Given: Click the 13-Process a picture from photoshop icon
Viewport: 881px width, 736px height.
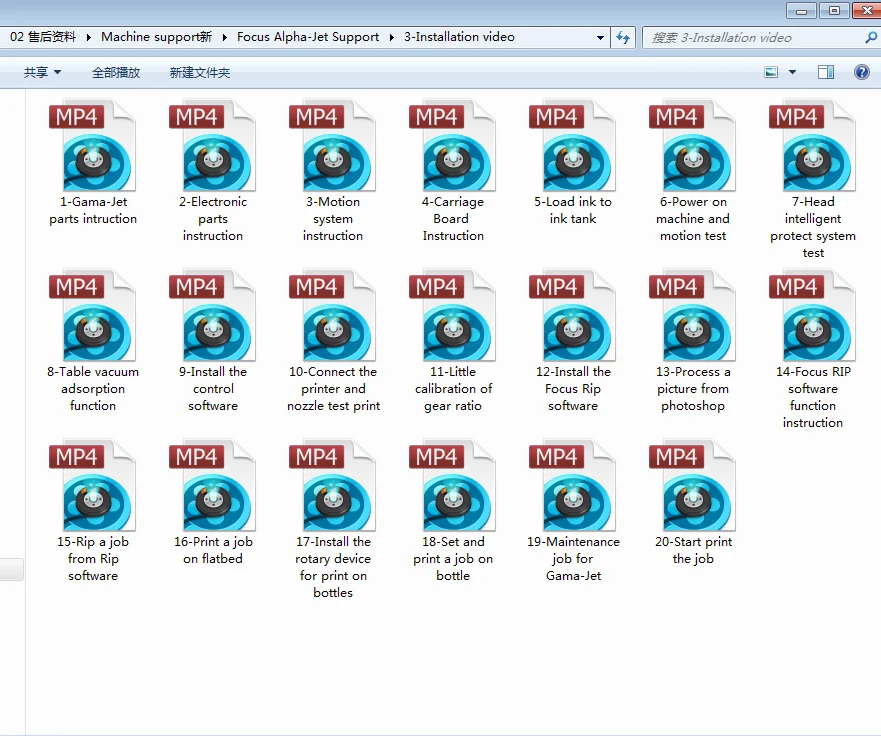Looking at the screenshot, I should pos(693,316).
